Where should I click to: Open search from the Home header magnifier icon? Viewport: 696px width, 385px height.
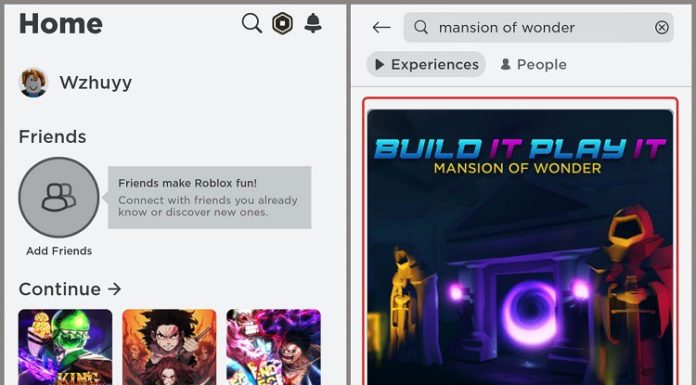(x=252, y=23)
